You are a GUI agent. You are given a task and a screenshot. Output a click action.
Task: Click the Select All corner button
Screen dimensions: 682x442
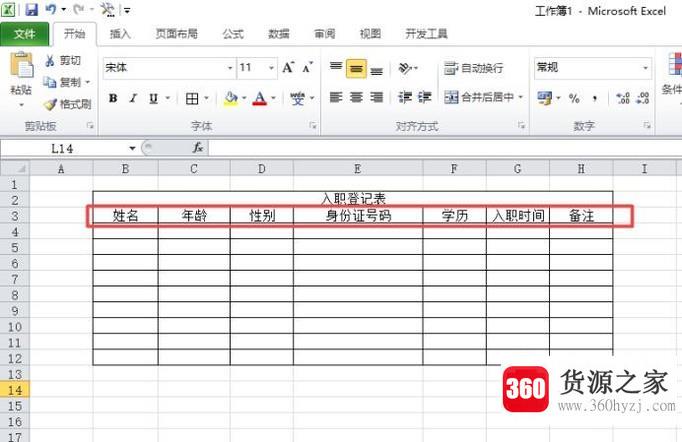point(15,168)
